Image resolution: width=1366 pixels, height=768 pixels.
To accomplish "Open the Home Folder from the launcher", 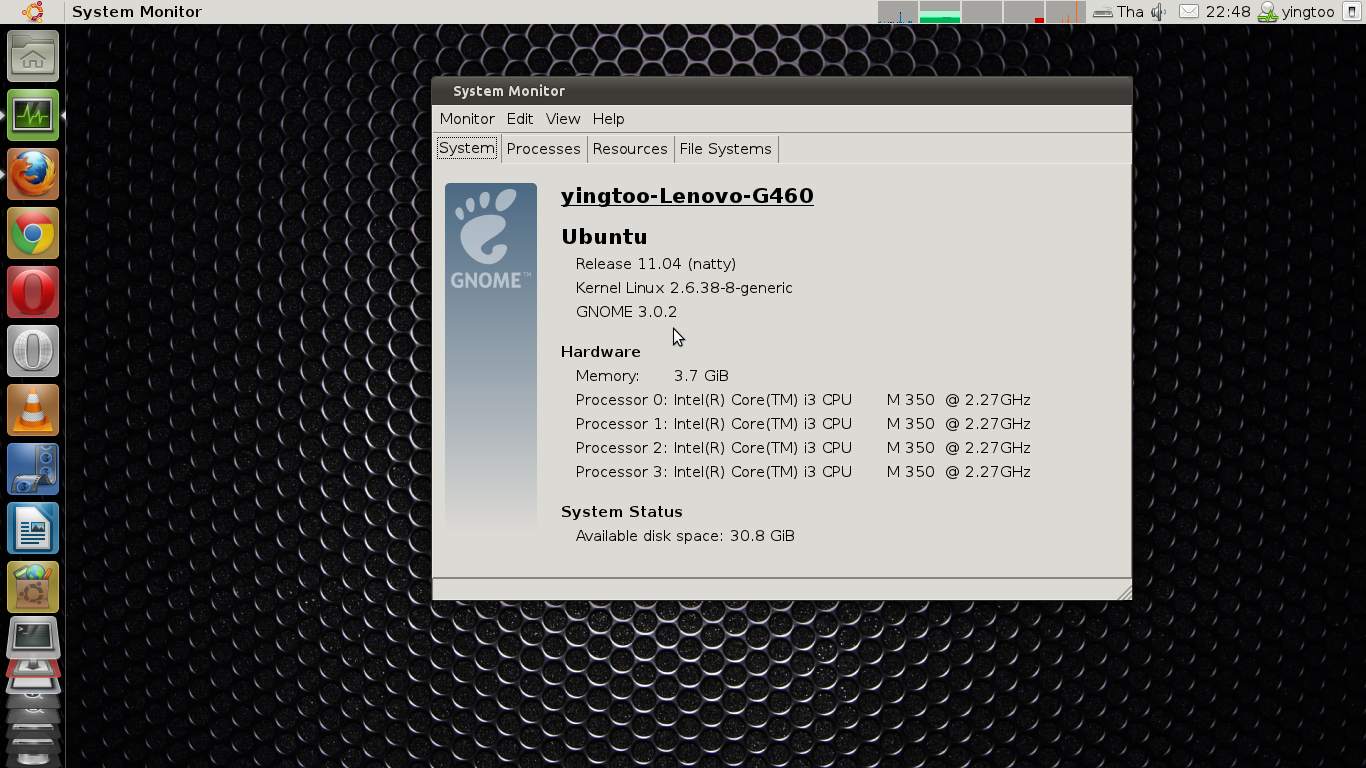I will coord(33,56).
